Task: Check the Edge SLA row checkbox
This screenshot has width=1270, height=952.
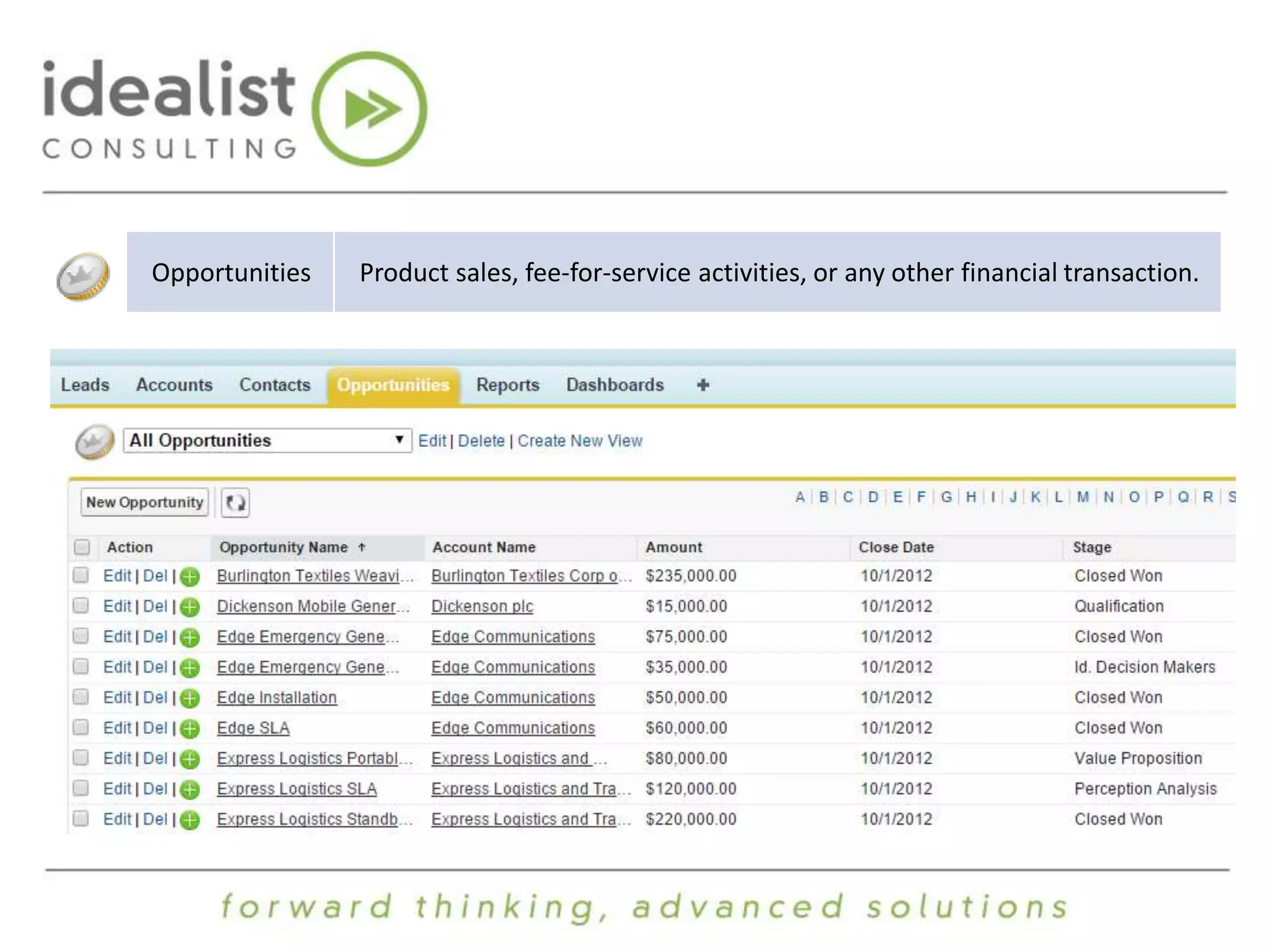Action: [x=81, y=727]
